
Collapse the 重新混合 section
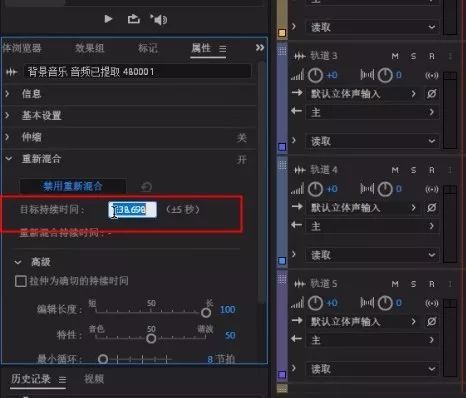click(x=9, y=159)
